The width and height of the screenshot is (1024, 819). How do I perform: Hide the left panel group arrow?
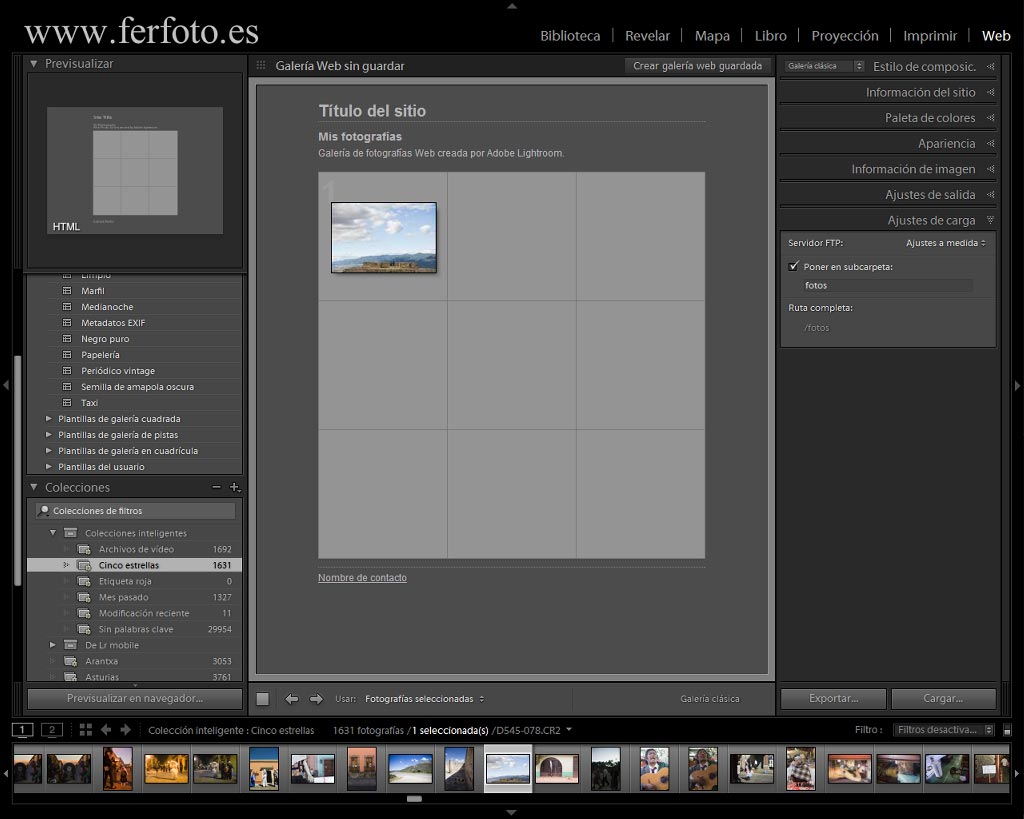coord(6,385)
